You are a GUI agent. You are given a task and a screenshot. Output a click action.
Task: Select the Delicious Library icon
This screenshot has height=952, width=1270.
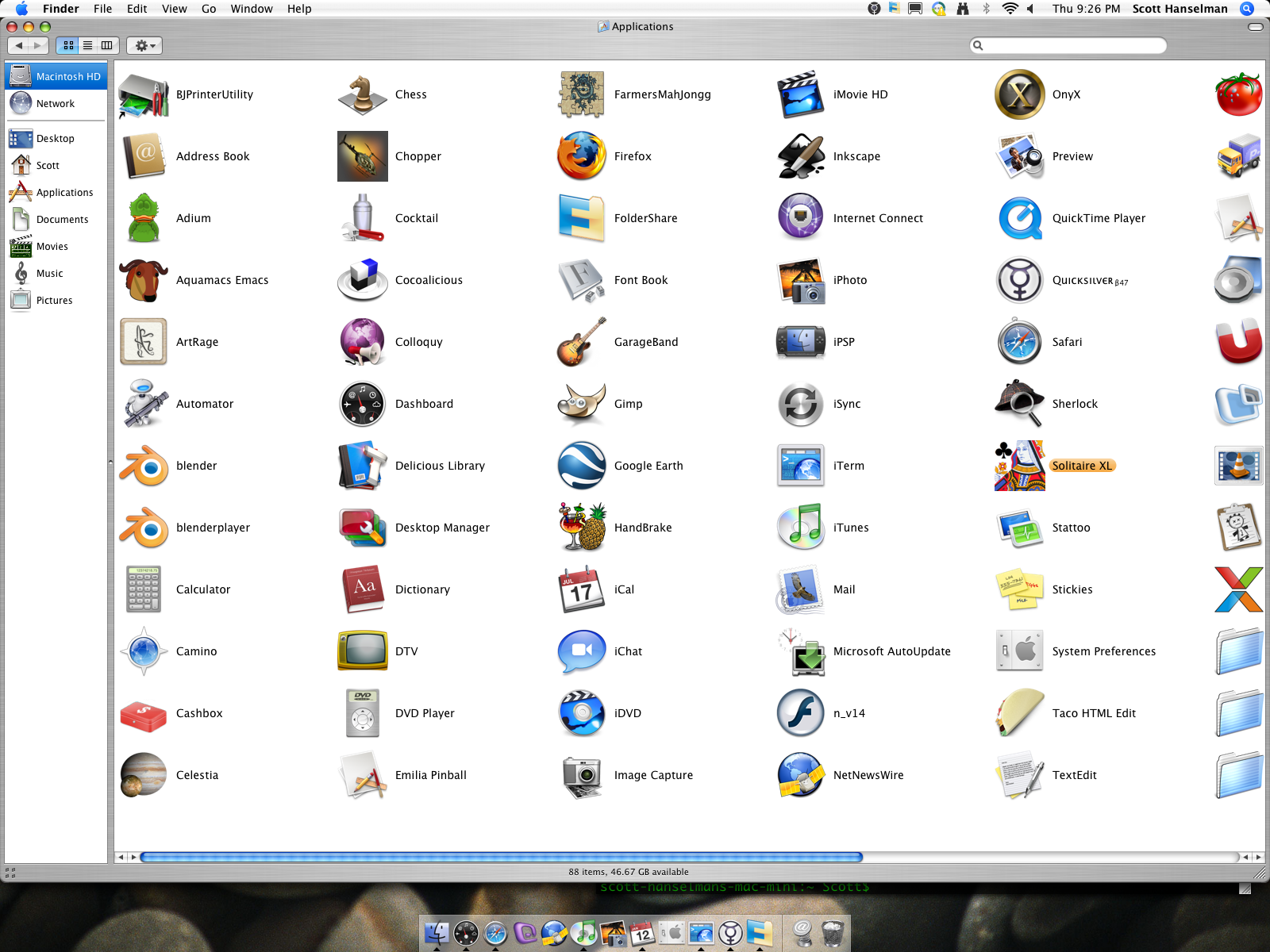[363, 466]
